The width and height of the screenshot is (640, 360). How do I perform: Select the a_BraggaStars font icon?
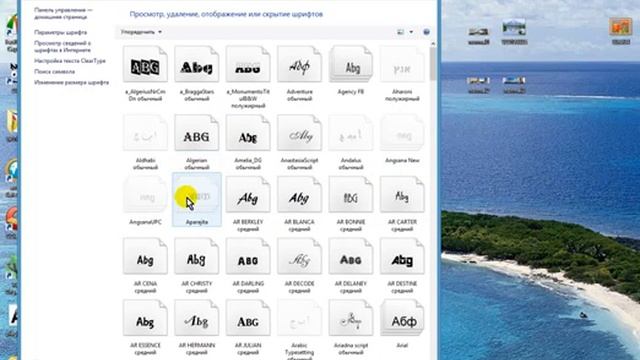197,64
